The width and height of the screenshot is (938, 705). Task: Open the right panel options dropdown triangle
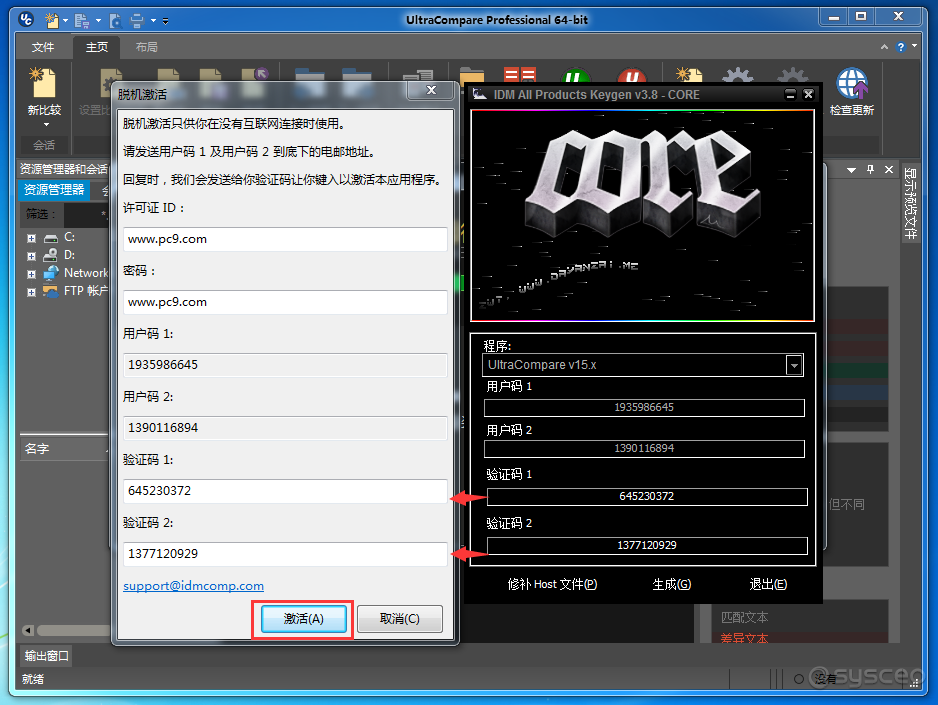tap(851, 170)
